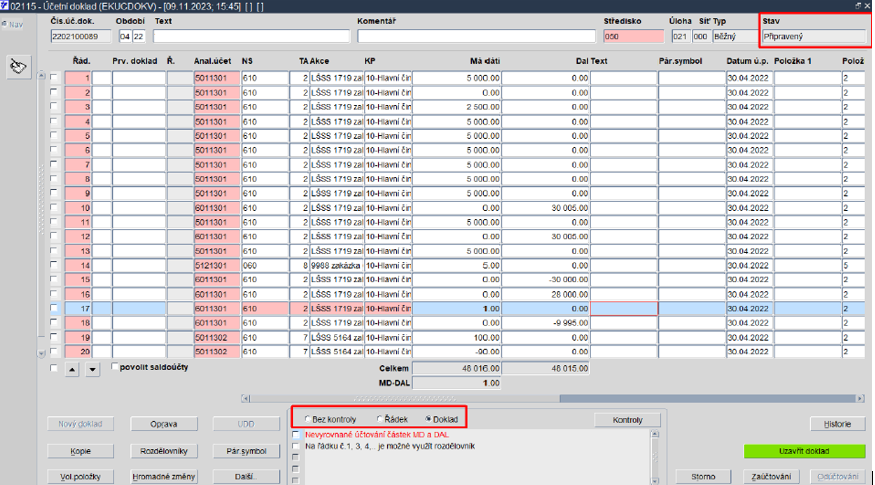Click the 'Má dáti' cell 100.00 in row 19
This screenshot has height=485, width=875.
456,337
